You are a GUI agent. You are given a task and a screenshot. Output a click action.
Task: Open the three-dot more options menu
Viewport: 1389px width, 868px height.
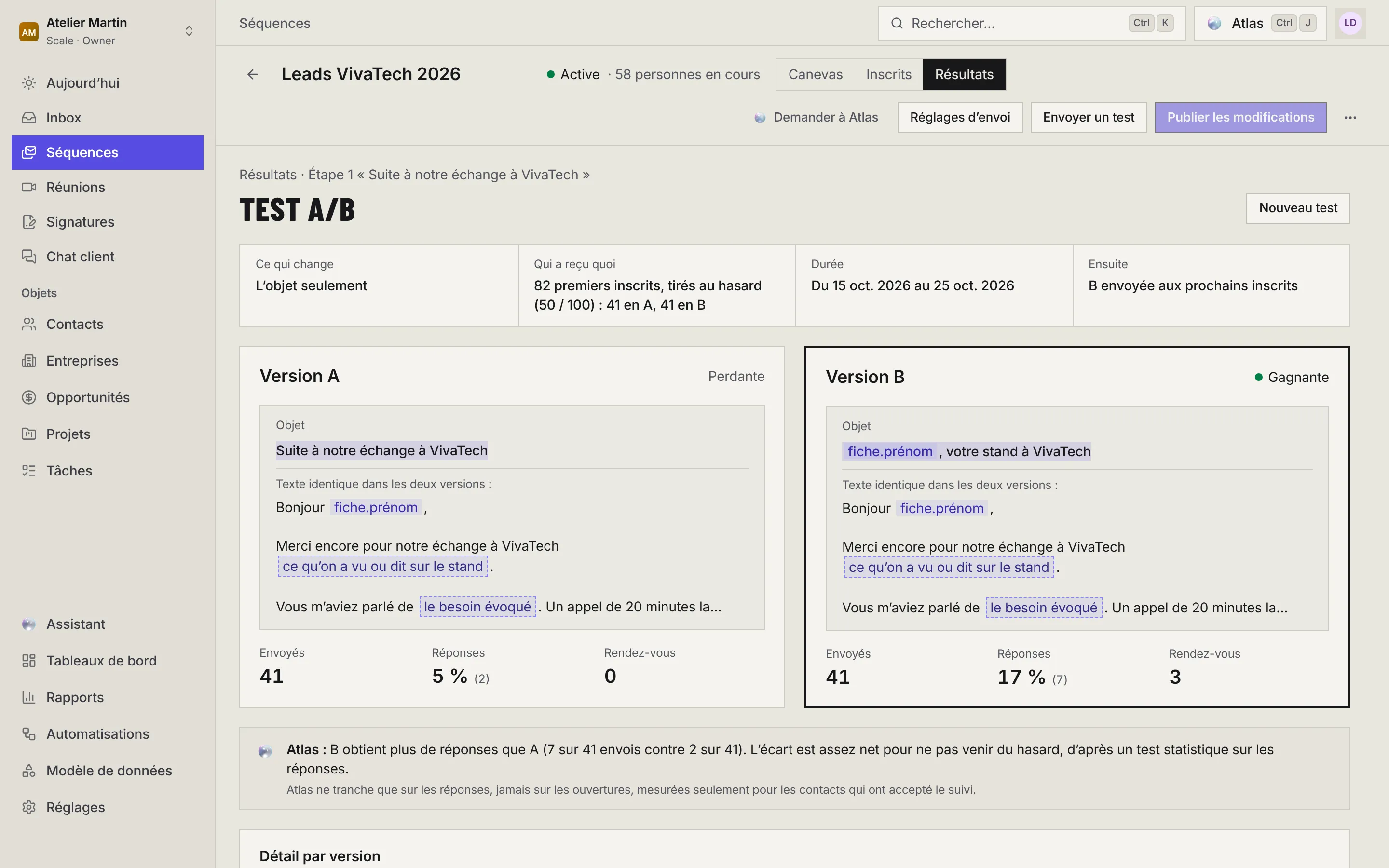point(1350,118)
